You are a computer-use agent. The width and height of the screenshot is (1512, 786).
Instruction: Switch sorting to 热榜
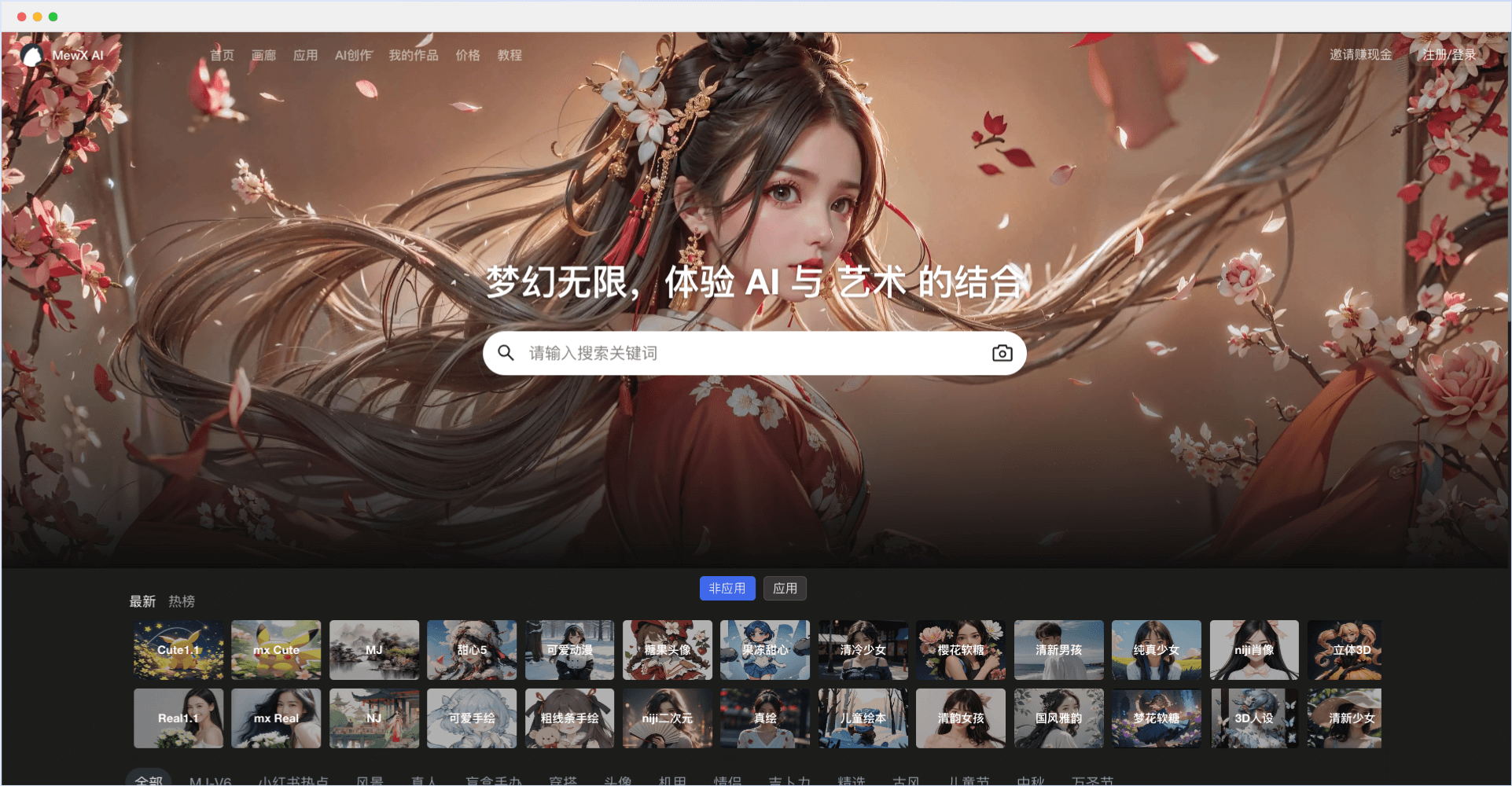(182, 601)
